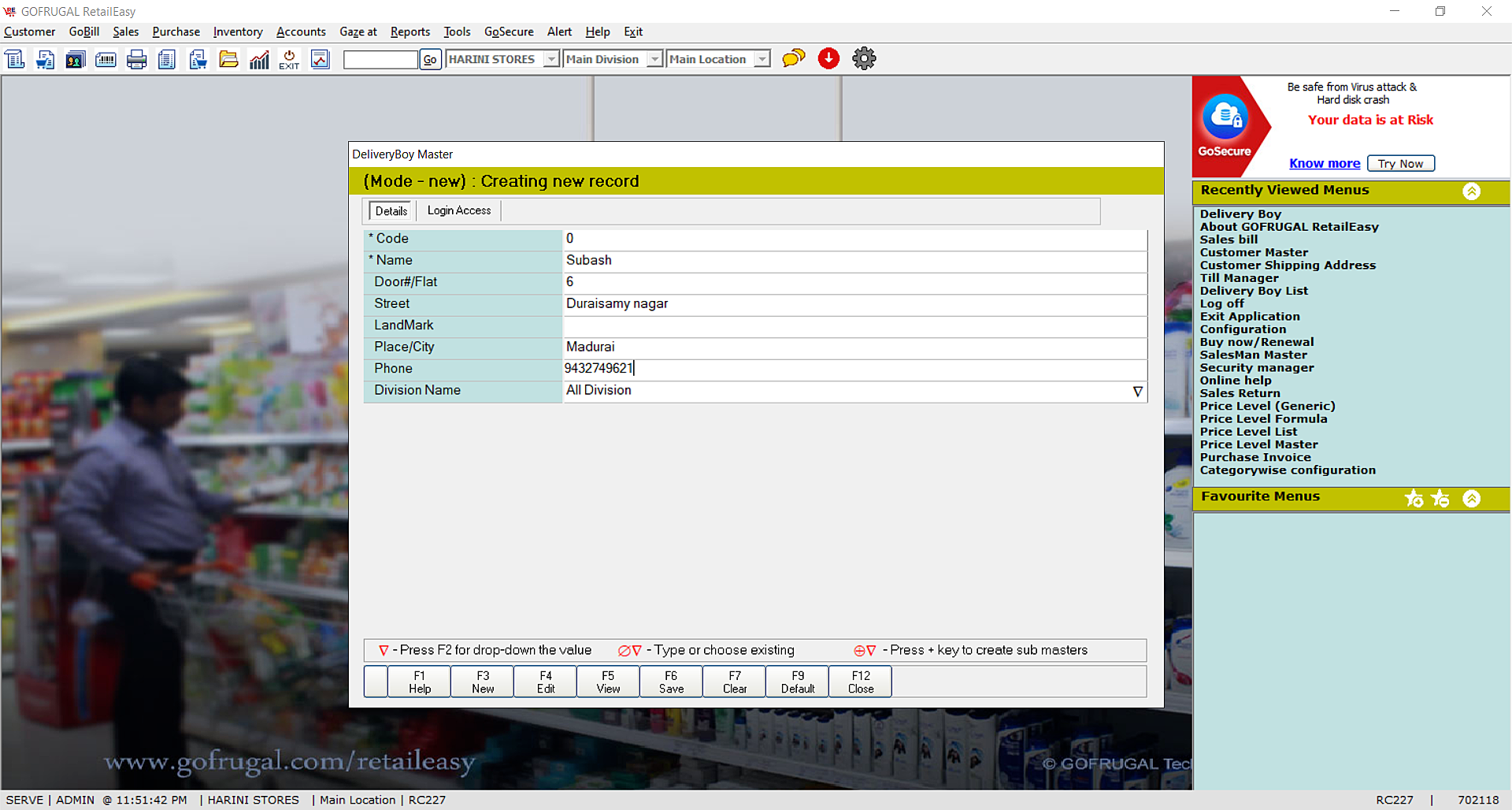Image resolution: width=1512 pixels, height=810 pixels.
Task: Open the customer people toolbar icon
Action: [76, 59]
